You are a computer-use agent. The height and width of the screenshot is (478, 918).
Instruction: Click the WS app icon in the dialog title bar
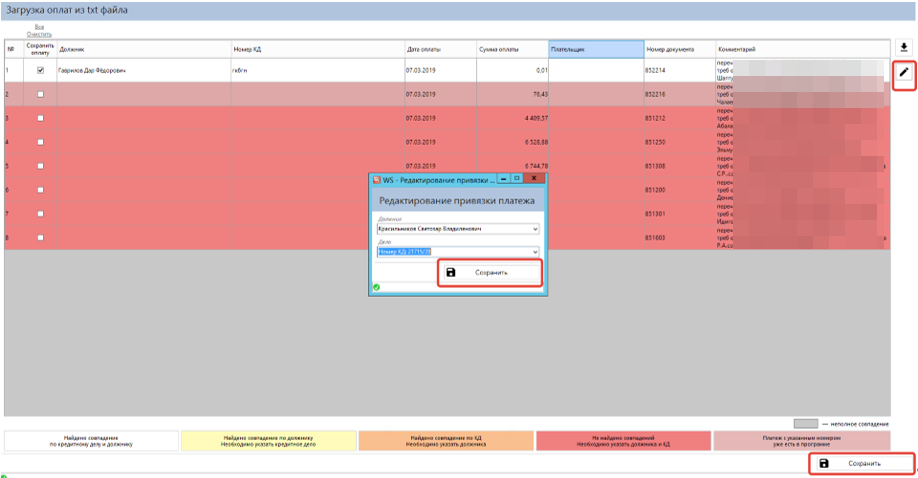click(x=377, y=180)
